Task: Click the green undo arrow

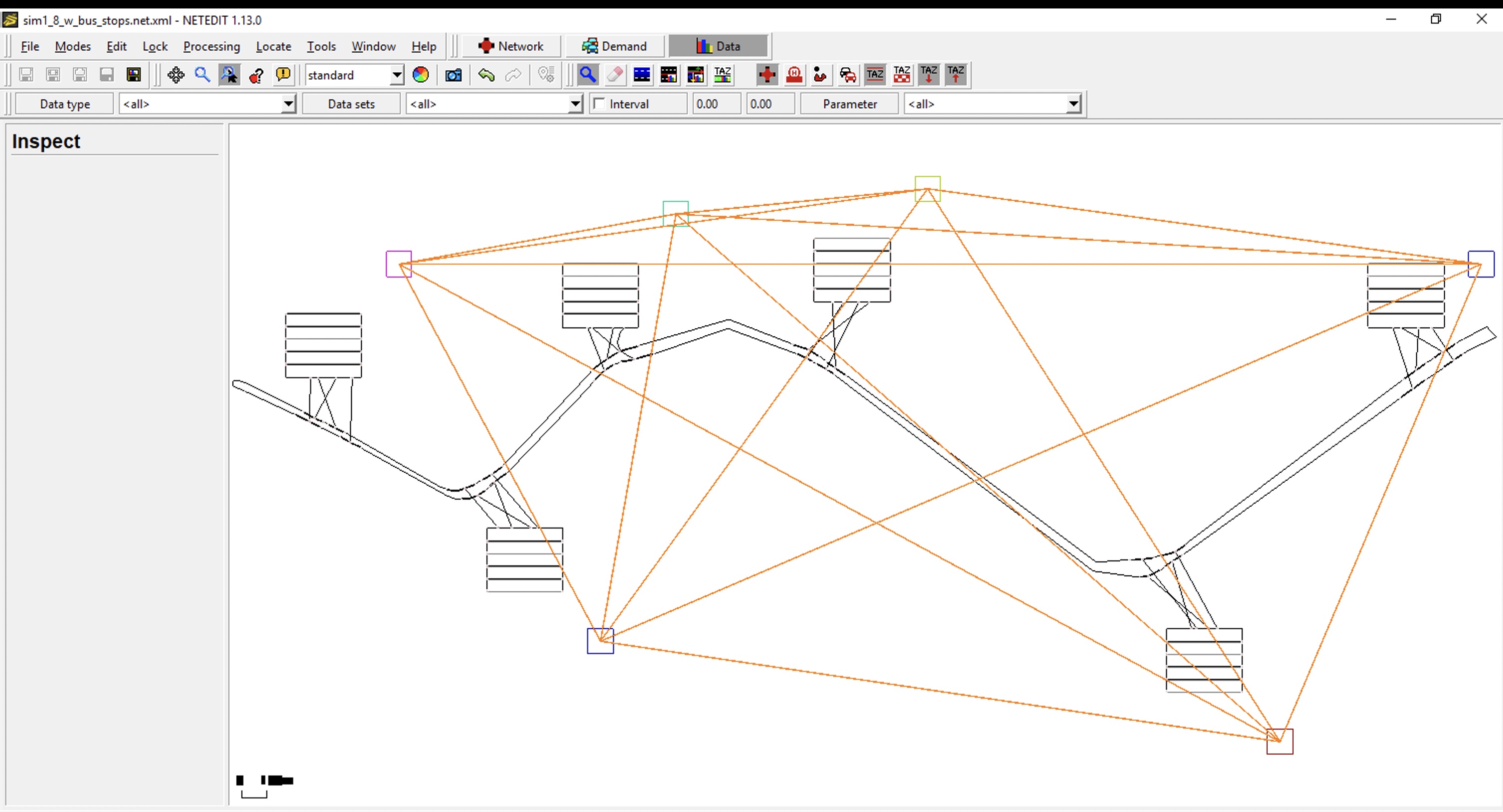Action: point(486,75)
